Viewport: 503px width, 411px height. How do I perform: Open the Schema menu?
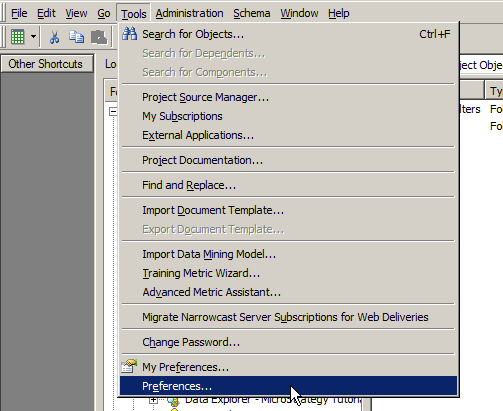[x=252, y=13]
